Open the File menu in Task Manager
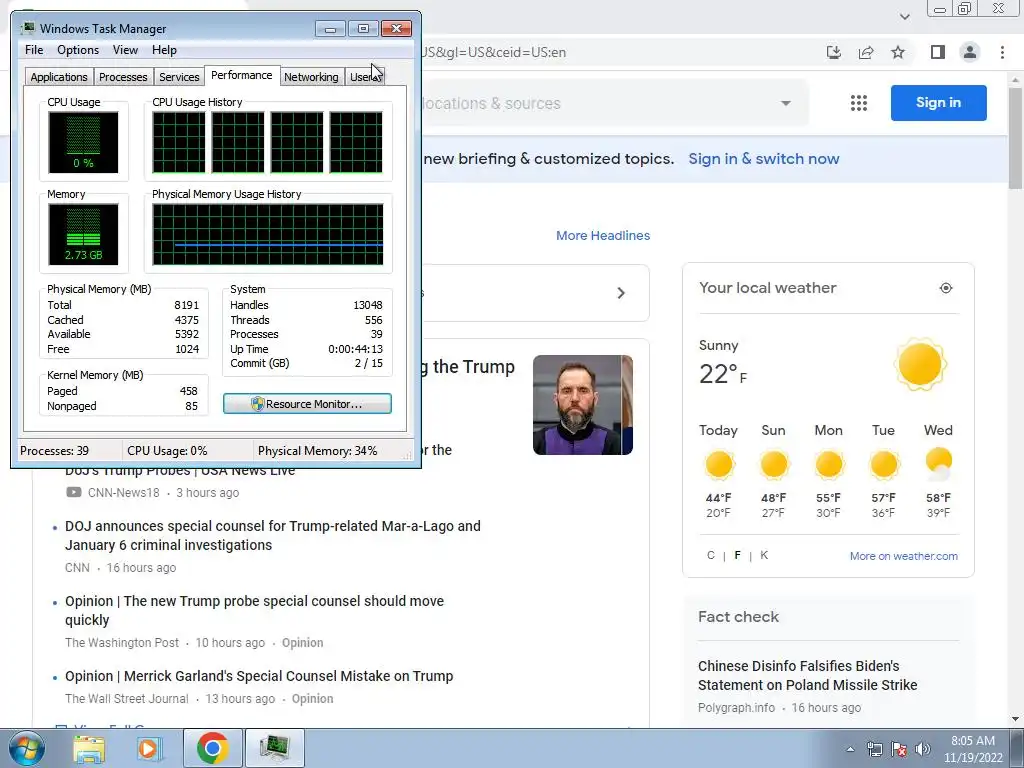The image size is (1024, 768). click(x=34, y=50)
